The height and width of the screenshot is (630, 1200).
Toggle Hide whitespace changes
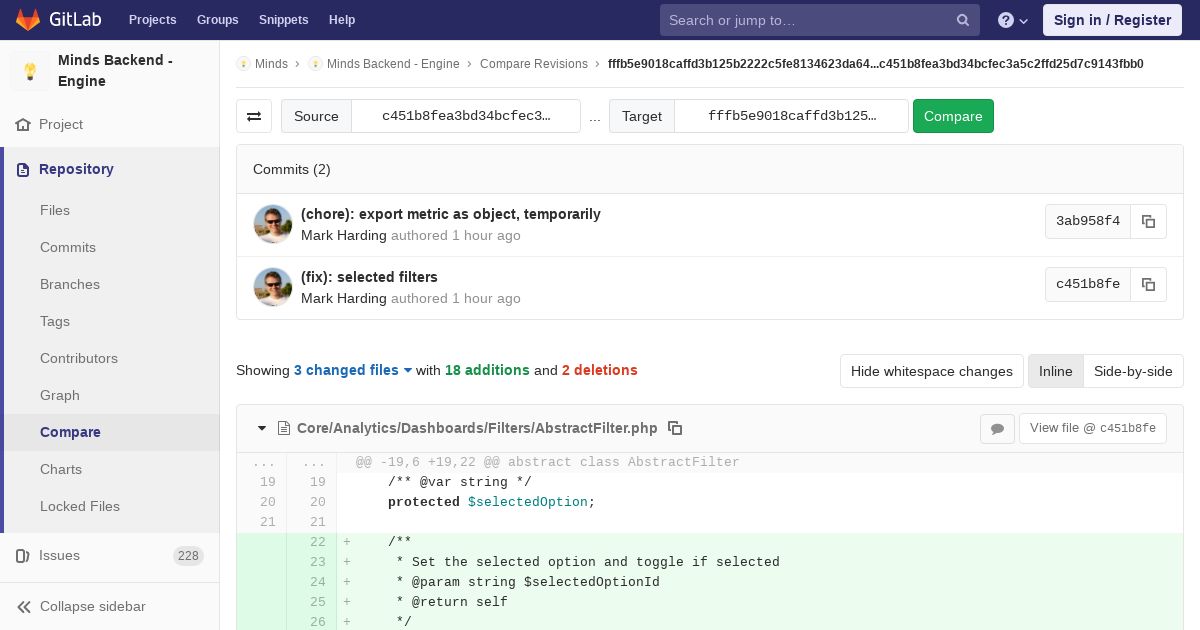click(x=932, y=371)
